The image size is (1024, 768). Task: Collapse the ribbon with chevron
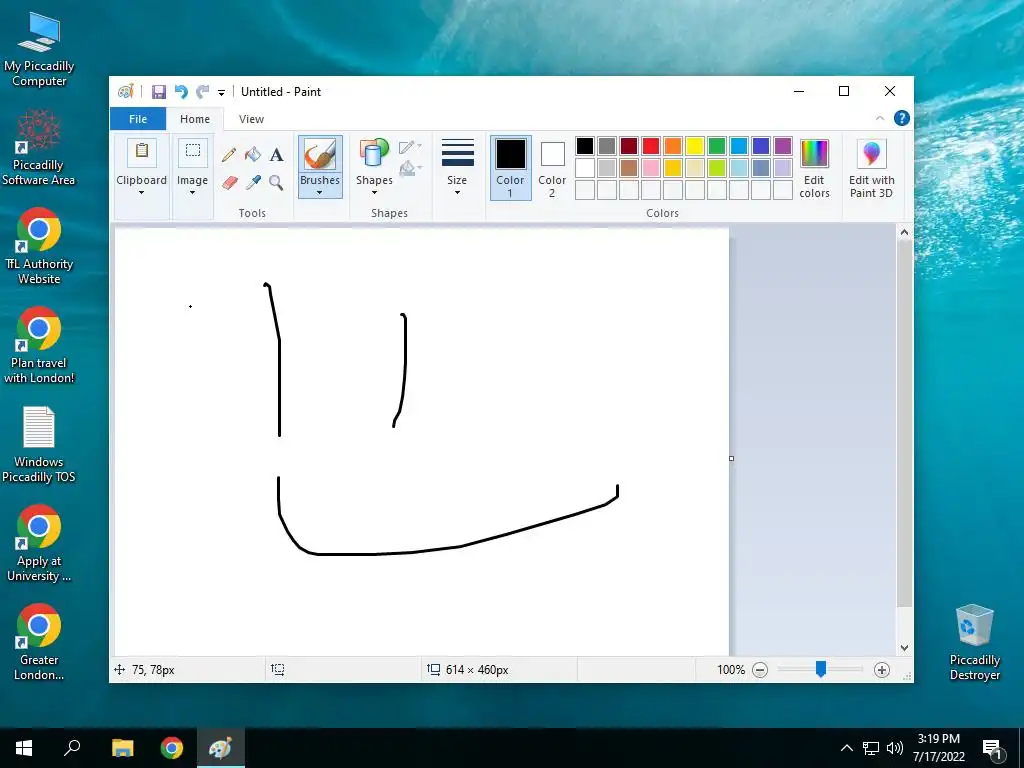coord(880,118)
